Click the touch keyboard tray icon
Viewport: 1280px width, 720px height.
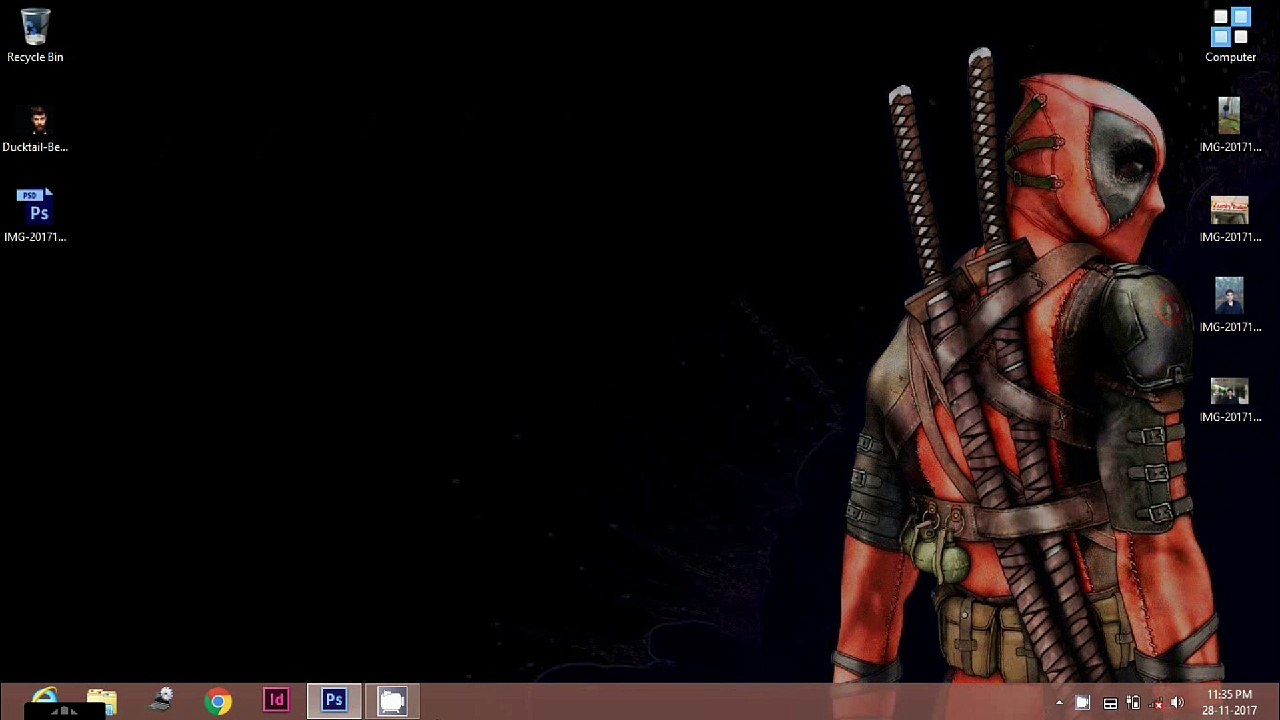tap(1110, 703)
